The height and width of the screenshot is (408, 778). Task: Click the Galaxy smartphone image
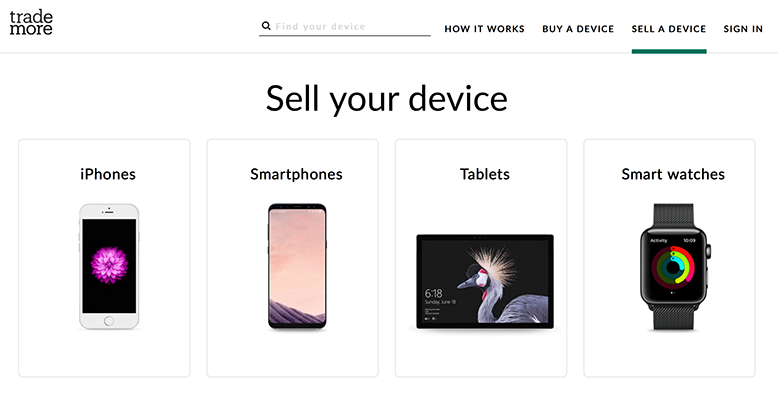point(296,266)
